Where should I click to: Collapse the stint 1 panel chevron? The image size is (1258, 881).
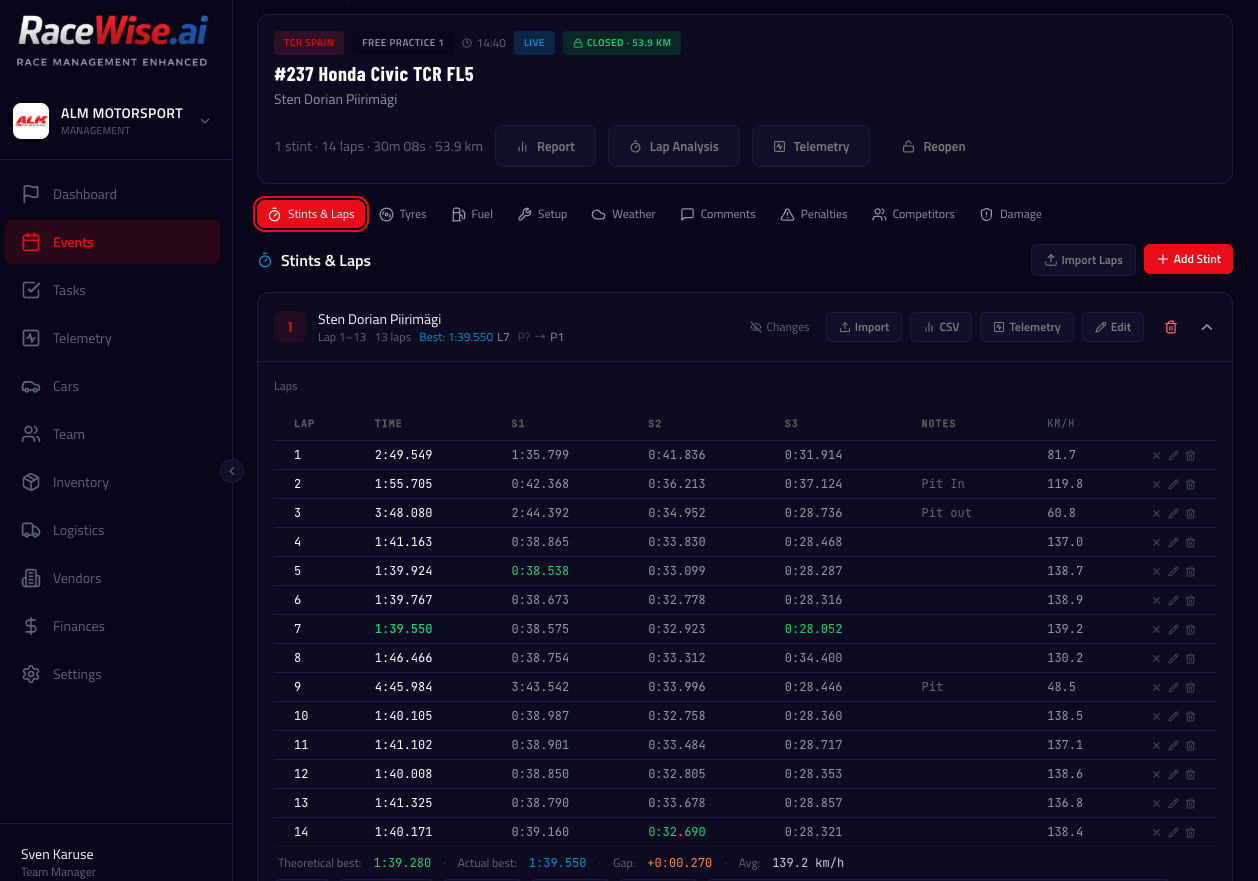click(1207, 327)
